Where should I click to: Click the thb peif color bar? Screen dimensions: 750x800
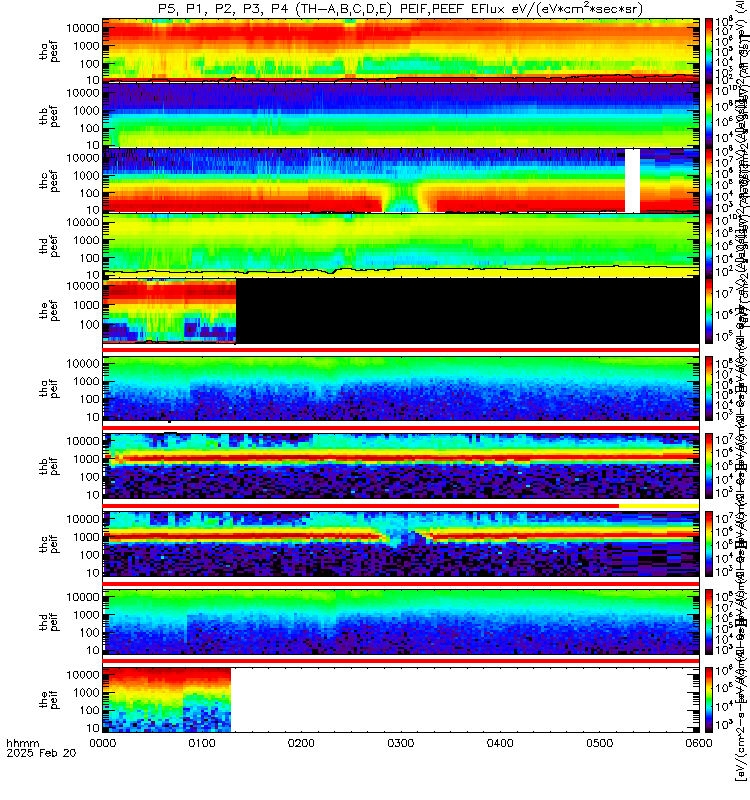point(709,466)
